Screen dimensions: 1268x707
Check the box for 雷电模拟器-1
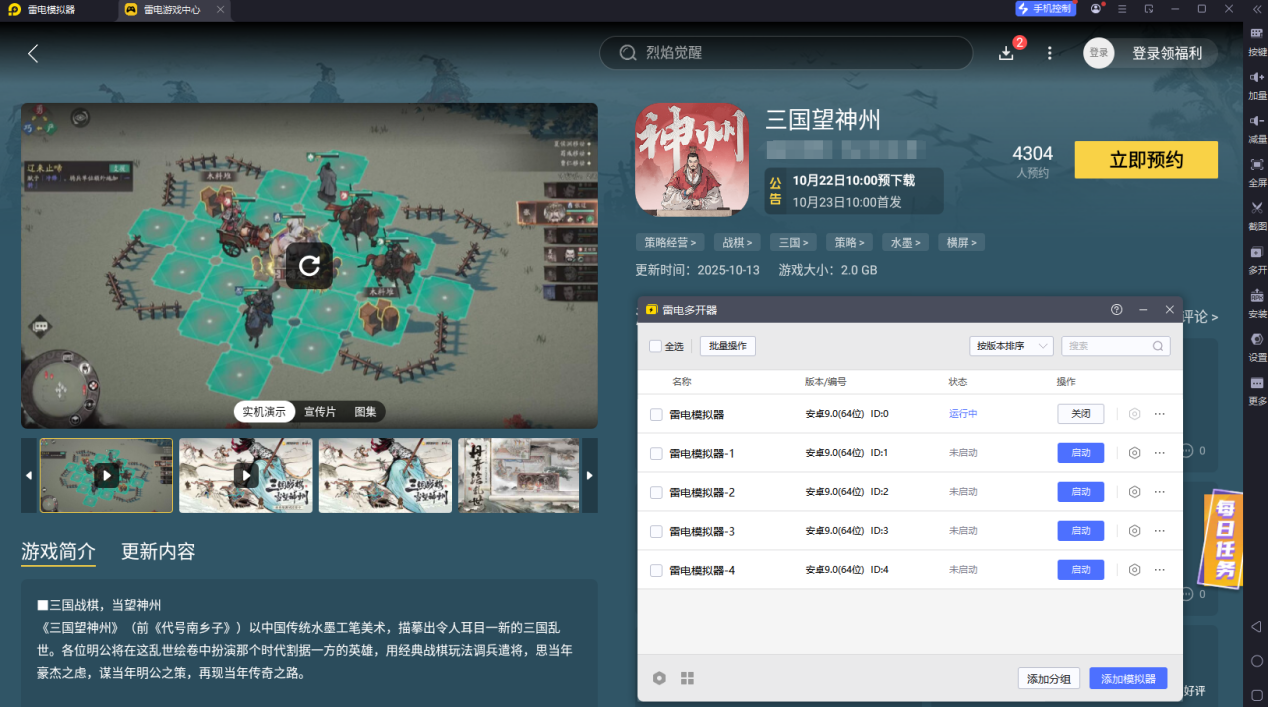click(656, 453)
